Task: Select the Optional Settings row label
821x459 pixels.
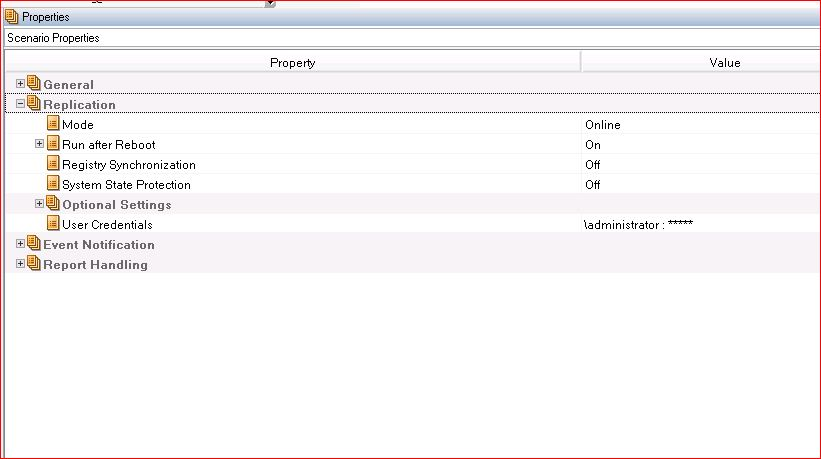Action: (117, 205)
